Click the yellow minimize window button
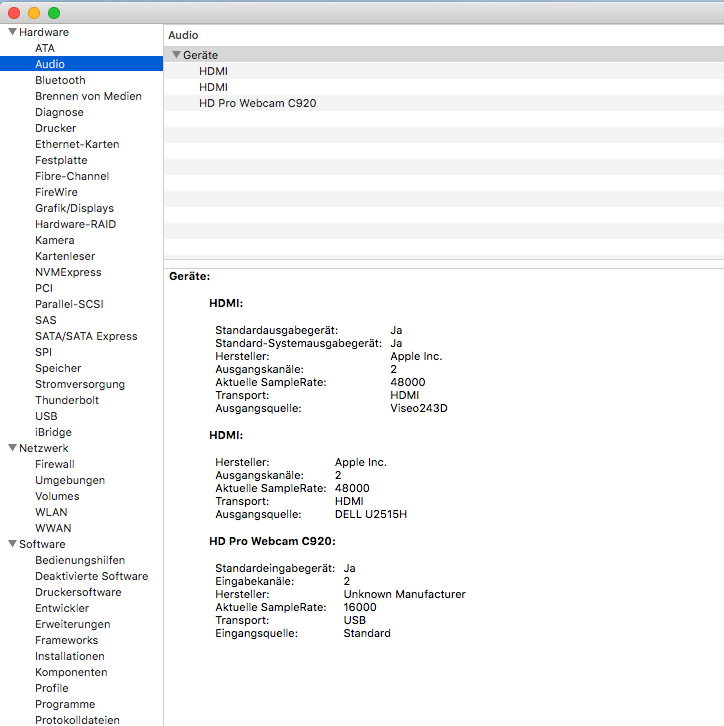 click(x=34, y=13)
